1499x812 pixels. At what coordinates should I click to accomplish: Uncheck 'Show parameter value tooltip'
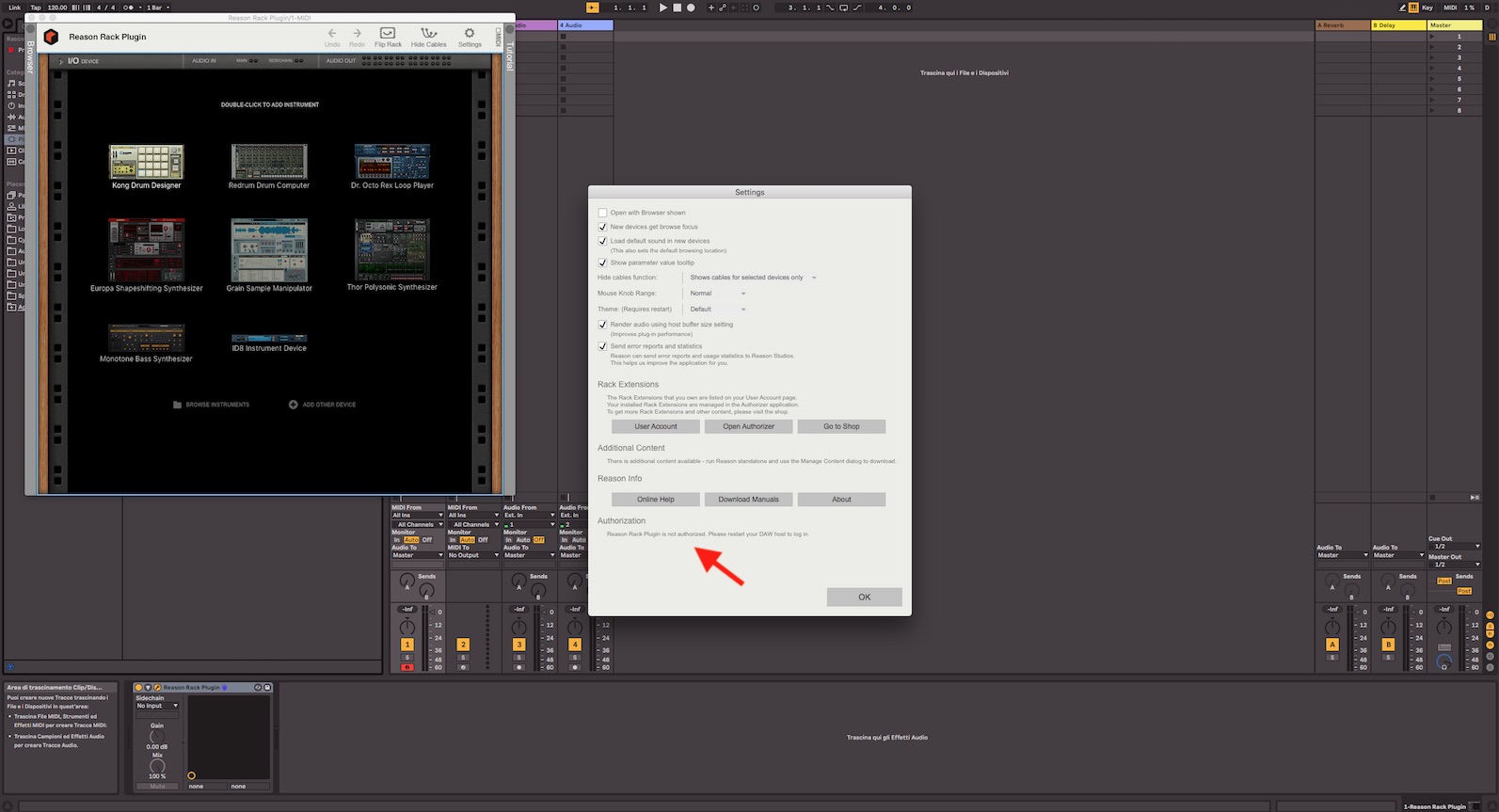(x=602, y=263)
